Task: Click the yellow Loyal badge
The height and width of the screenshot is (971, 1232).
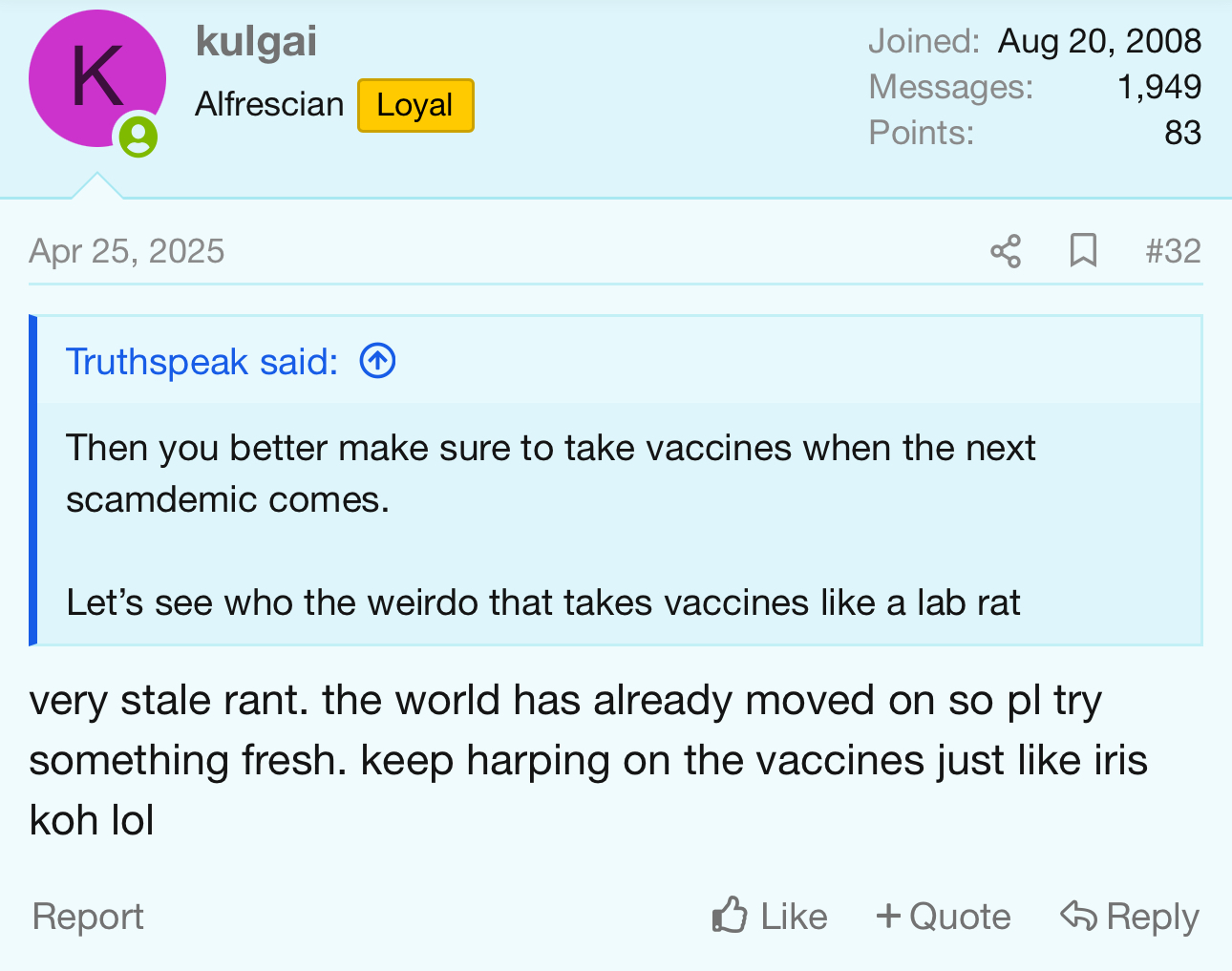Action: coord(415,105)
